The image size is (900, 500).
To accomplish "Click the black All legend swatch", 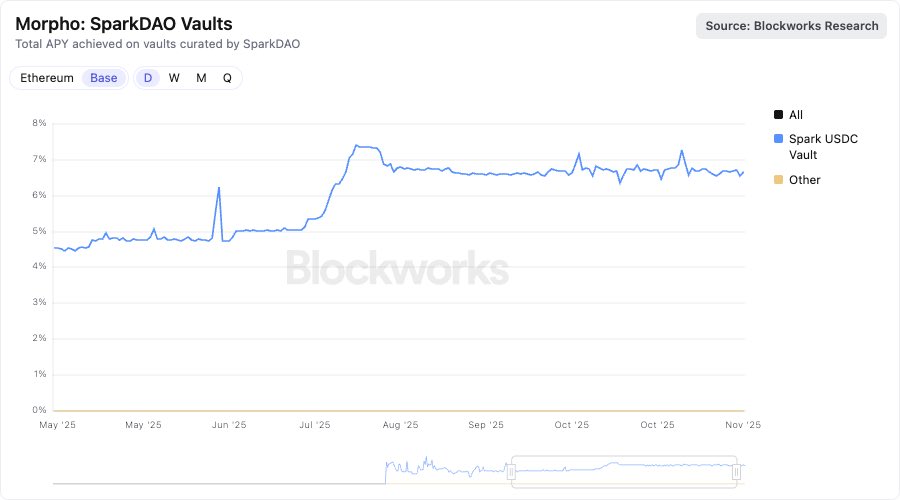I will point(780,115).
